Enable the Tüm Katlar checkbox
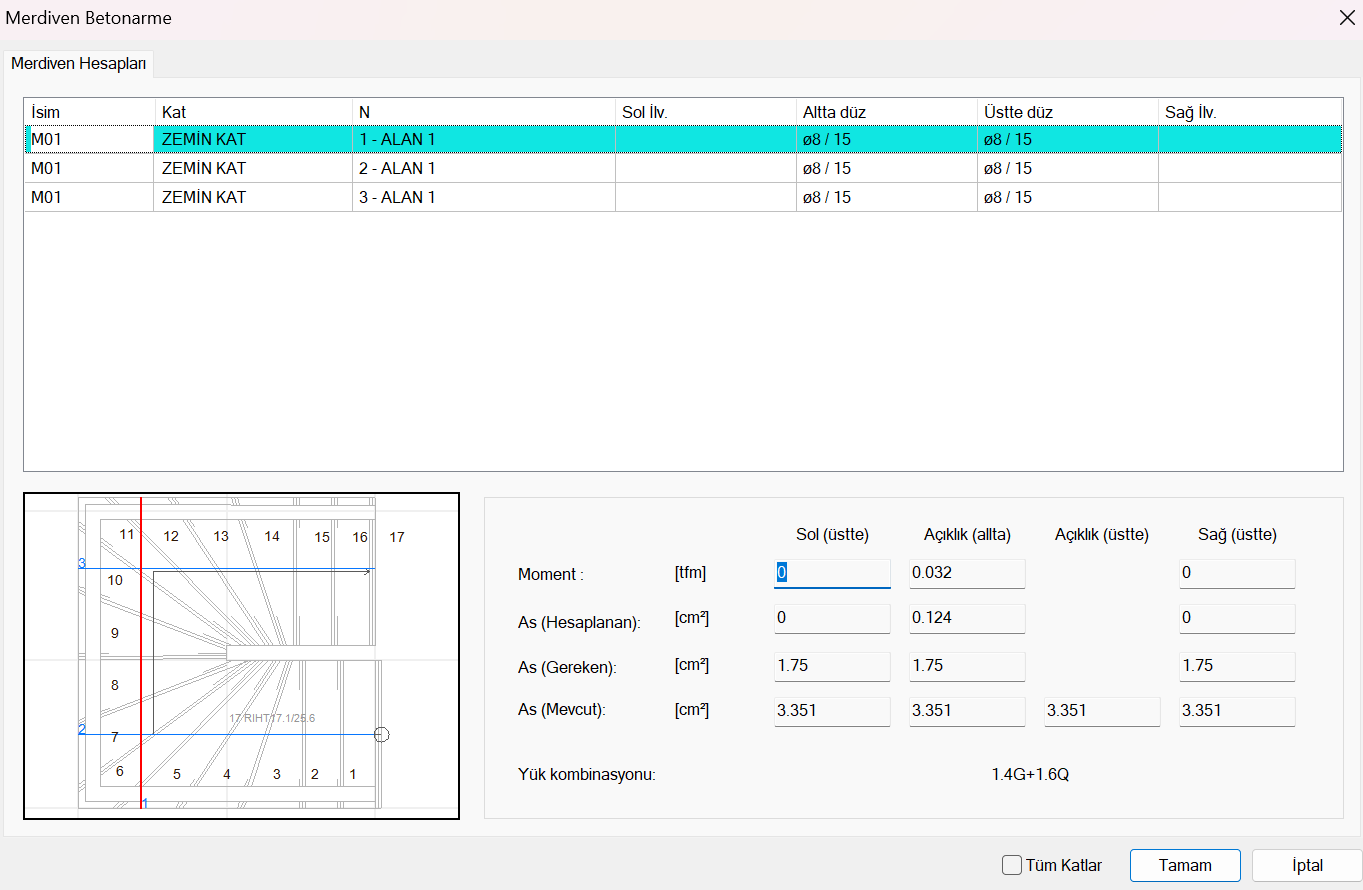This screenshot has height=890, width=1363. tap(1012, 865)
